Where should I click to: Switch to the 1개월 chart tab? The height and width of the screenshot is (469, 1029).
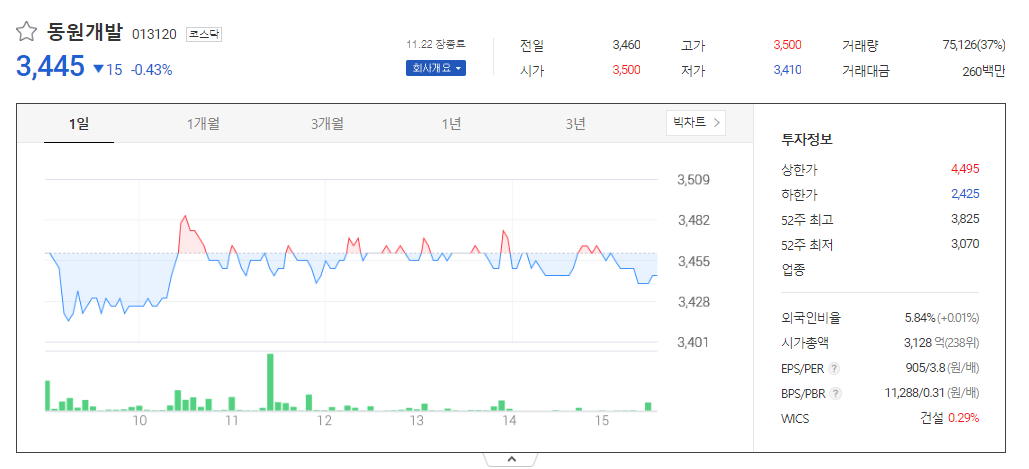[x=203, y=123]
